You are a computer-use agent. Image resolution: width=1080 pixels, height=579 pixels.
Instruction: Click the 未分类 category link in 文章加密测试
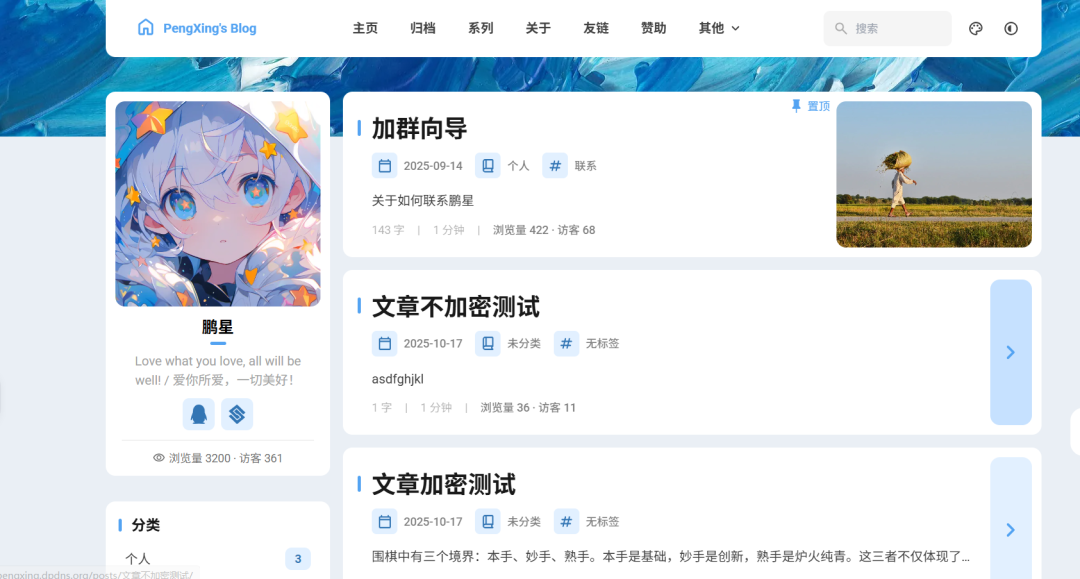point(523,522)
